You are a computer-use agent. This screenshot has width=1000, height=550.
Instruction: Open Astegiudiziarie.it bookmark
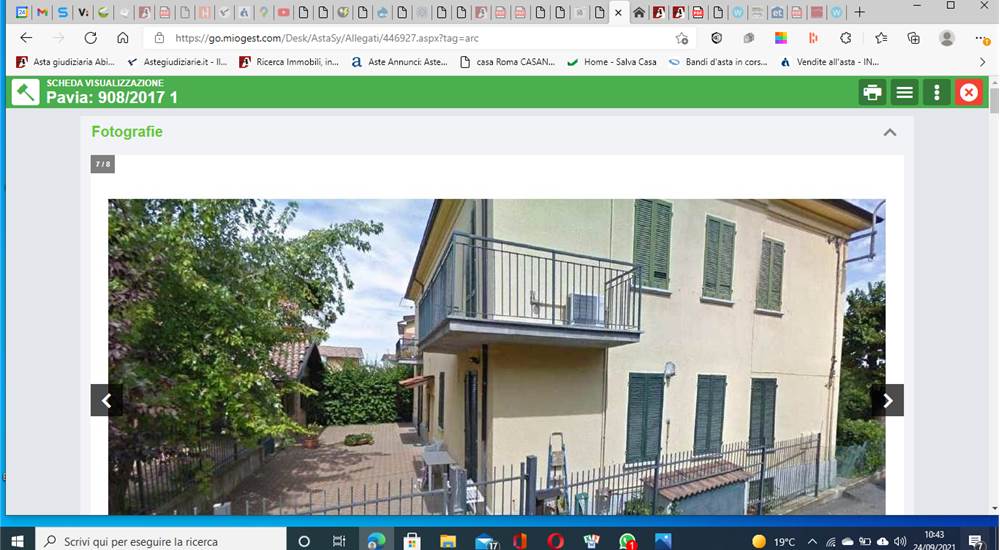(x=177, y=62)
